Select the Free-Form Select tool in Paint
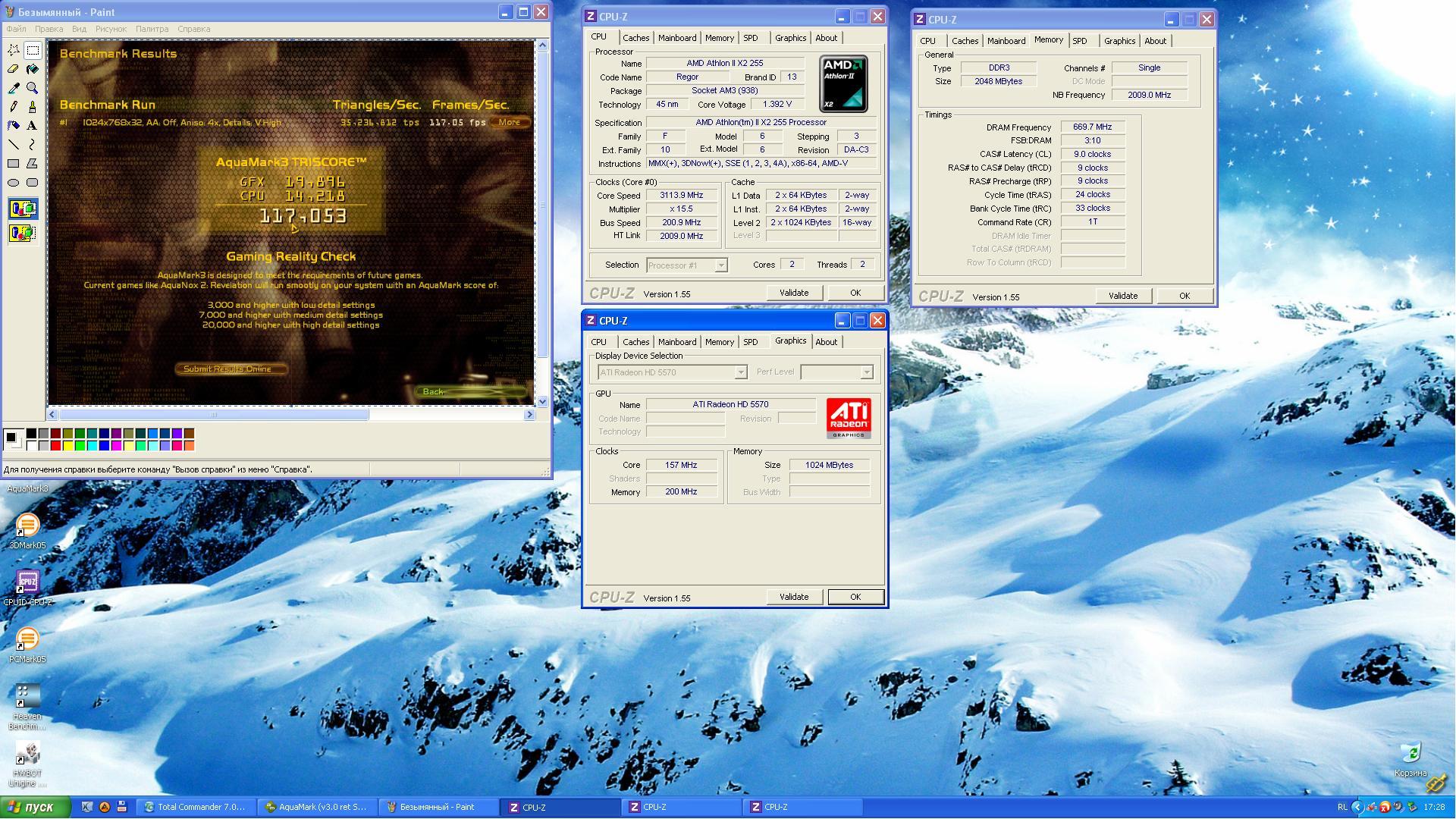 pyautogui.click(x=14, y=50)
